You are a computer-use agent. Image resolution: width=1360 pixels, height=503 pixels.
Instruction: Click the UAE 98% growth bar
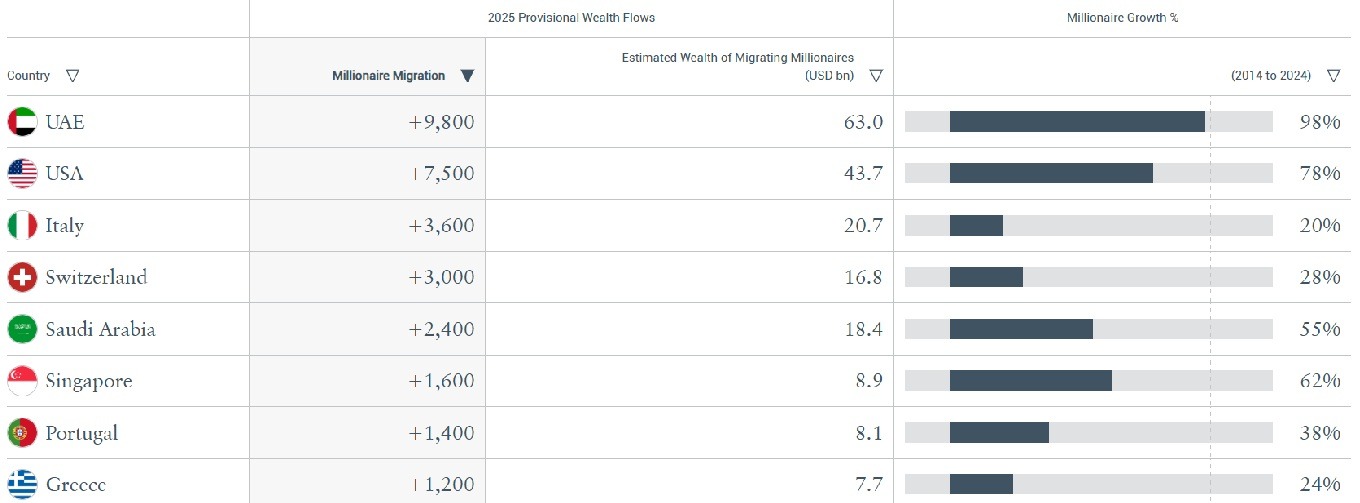click(x=1077, y=122)
